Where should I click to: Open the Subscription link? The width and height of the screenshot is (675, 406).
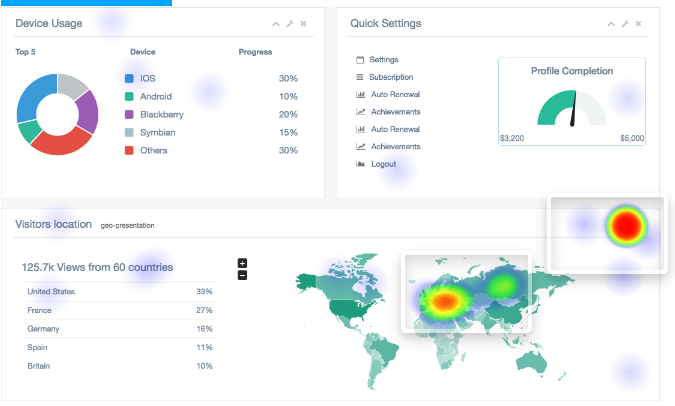click(391, 77)
